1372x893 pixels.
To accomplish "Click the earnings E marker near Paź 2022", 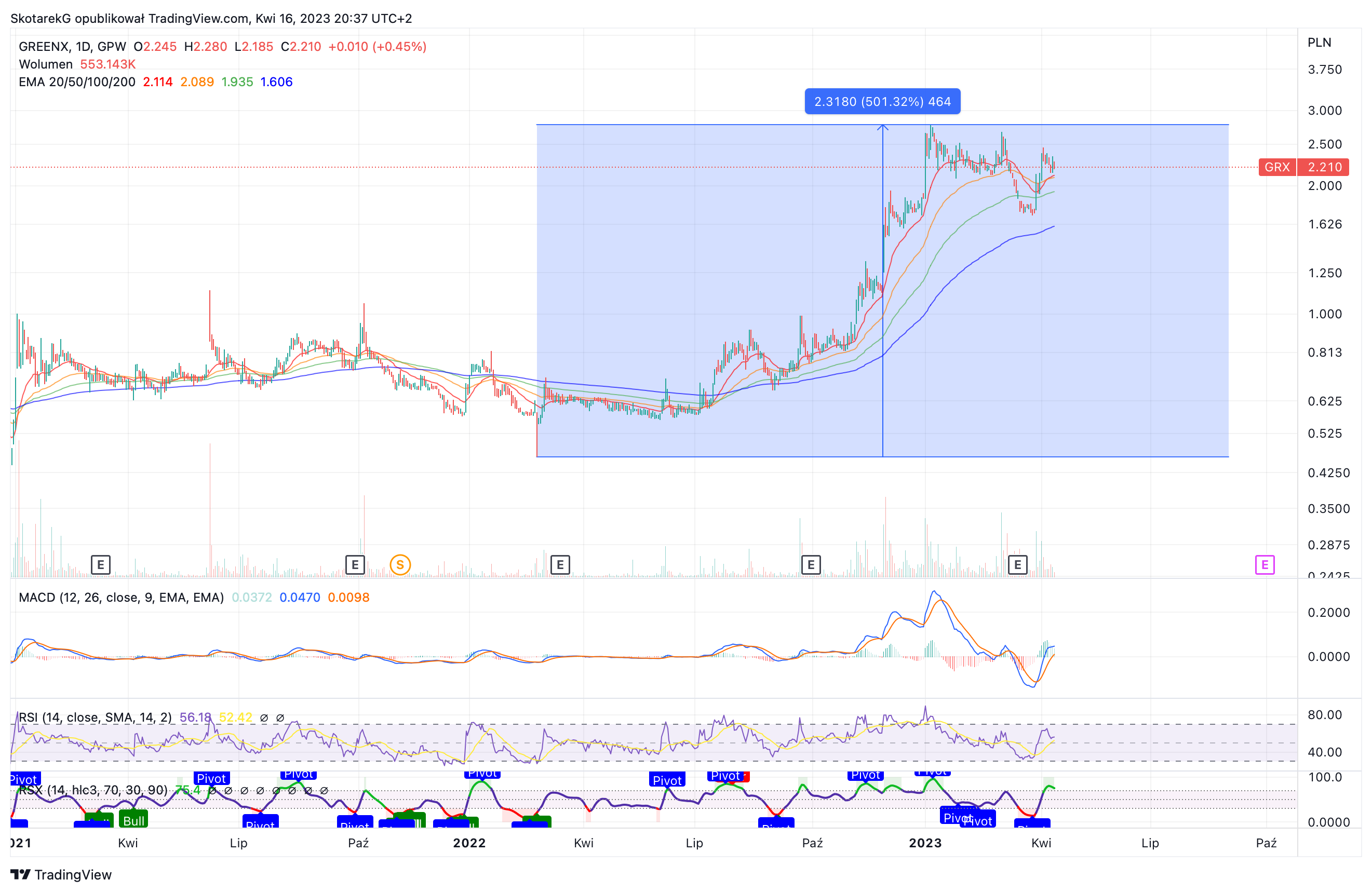I will click(x=811, y=565).
